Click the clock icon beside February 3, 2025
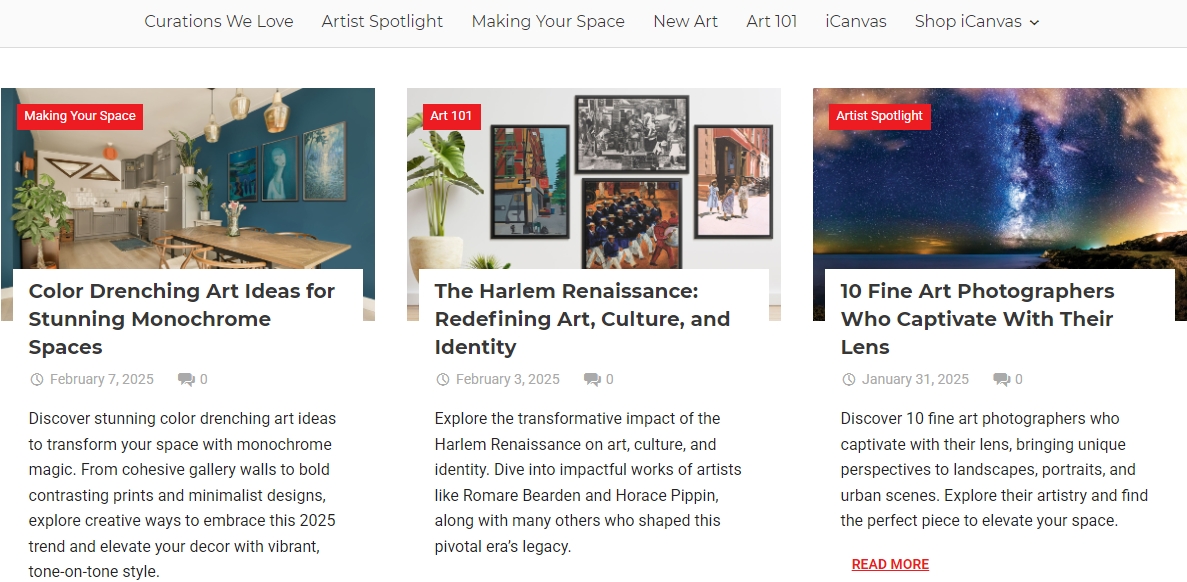This screenshot has height=582, width=1187. point(443,379)
